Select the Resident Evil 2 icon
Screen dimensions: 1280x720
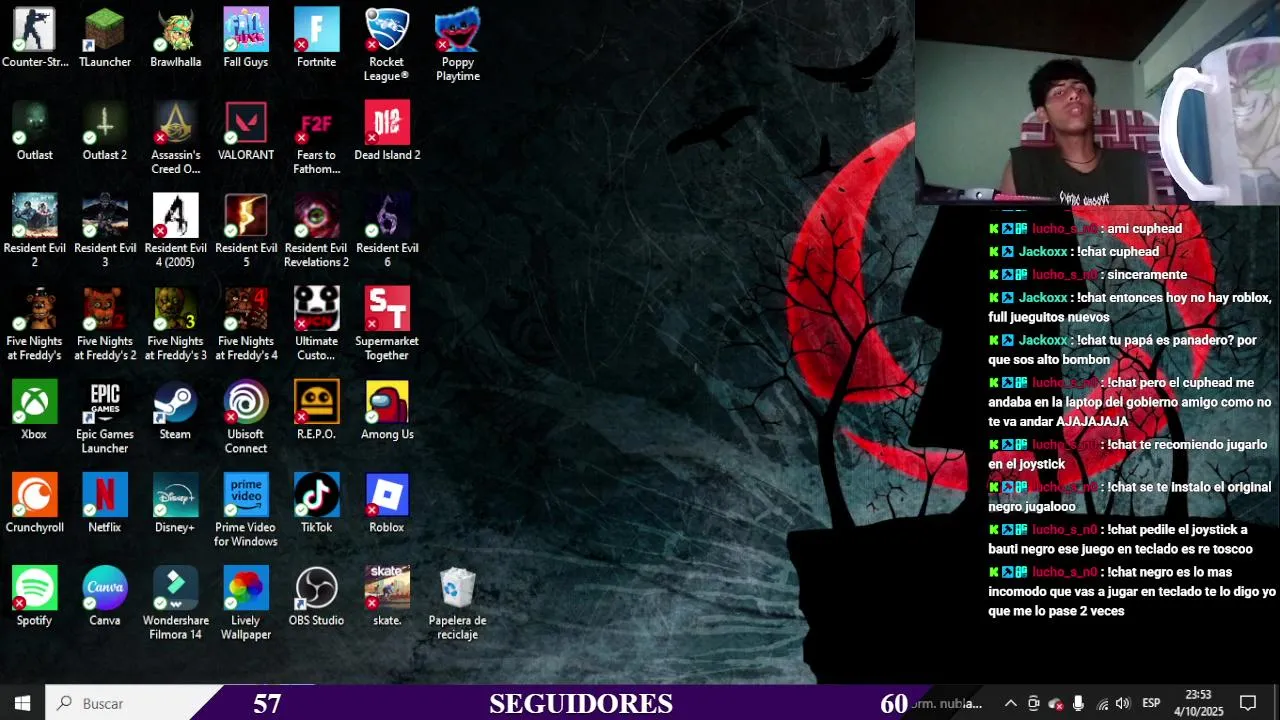click(x=34, y=231)
